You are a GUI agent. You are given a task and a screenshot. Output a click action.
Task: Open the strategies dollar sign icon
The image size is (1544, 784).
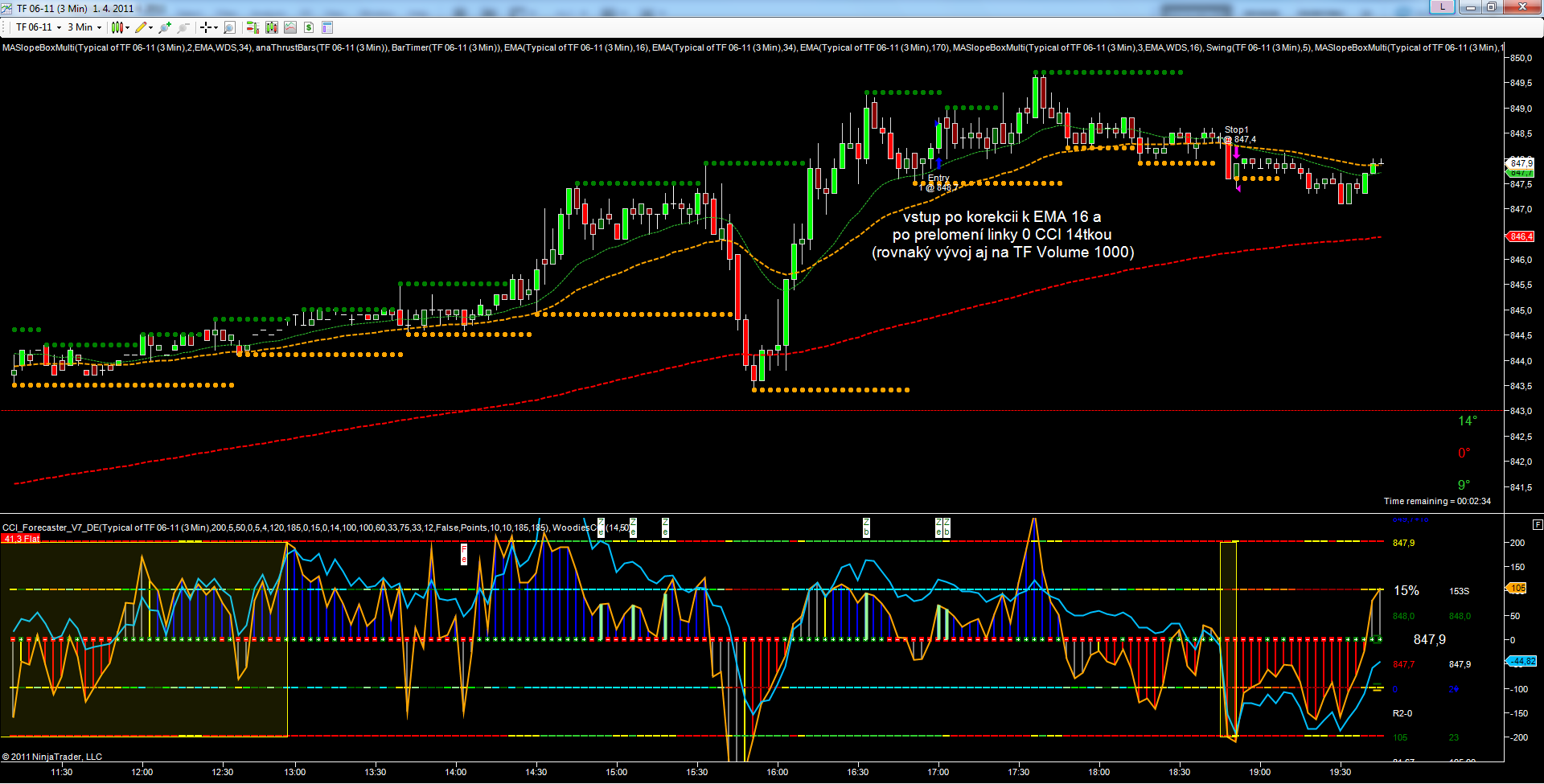tap(309, 27)
